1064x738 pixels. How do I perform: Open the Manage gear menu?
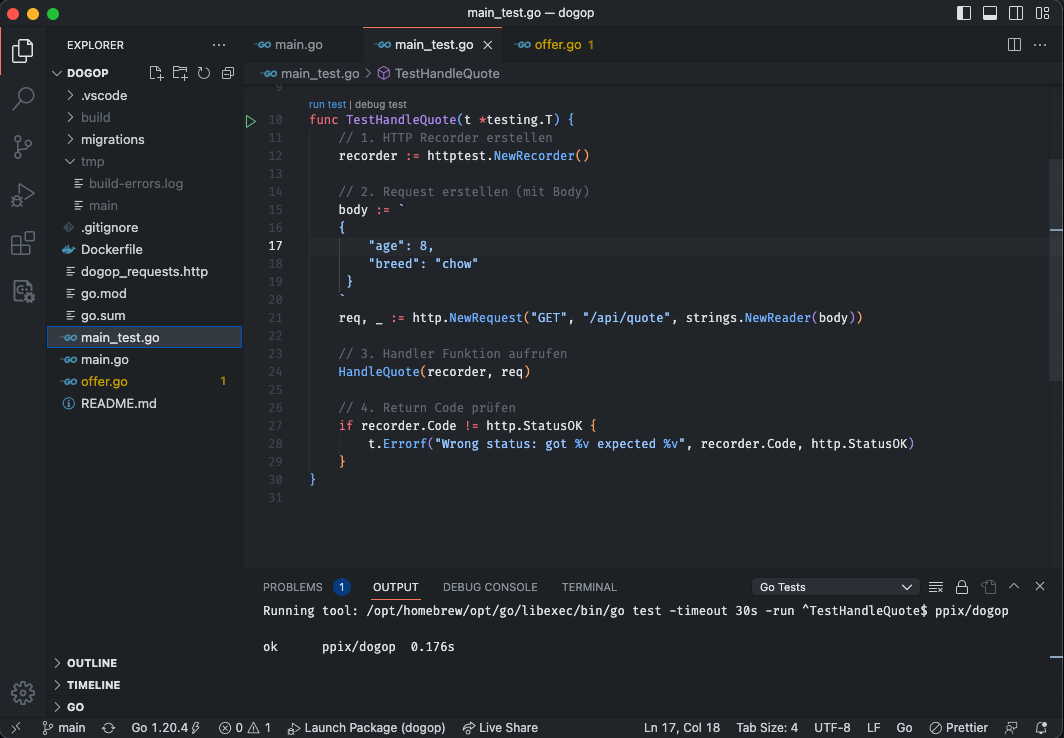(22, 693)
